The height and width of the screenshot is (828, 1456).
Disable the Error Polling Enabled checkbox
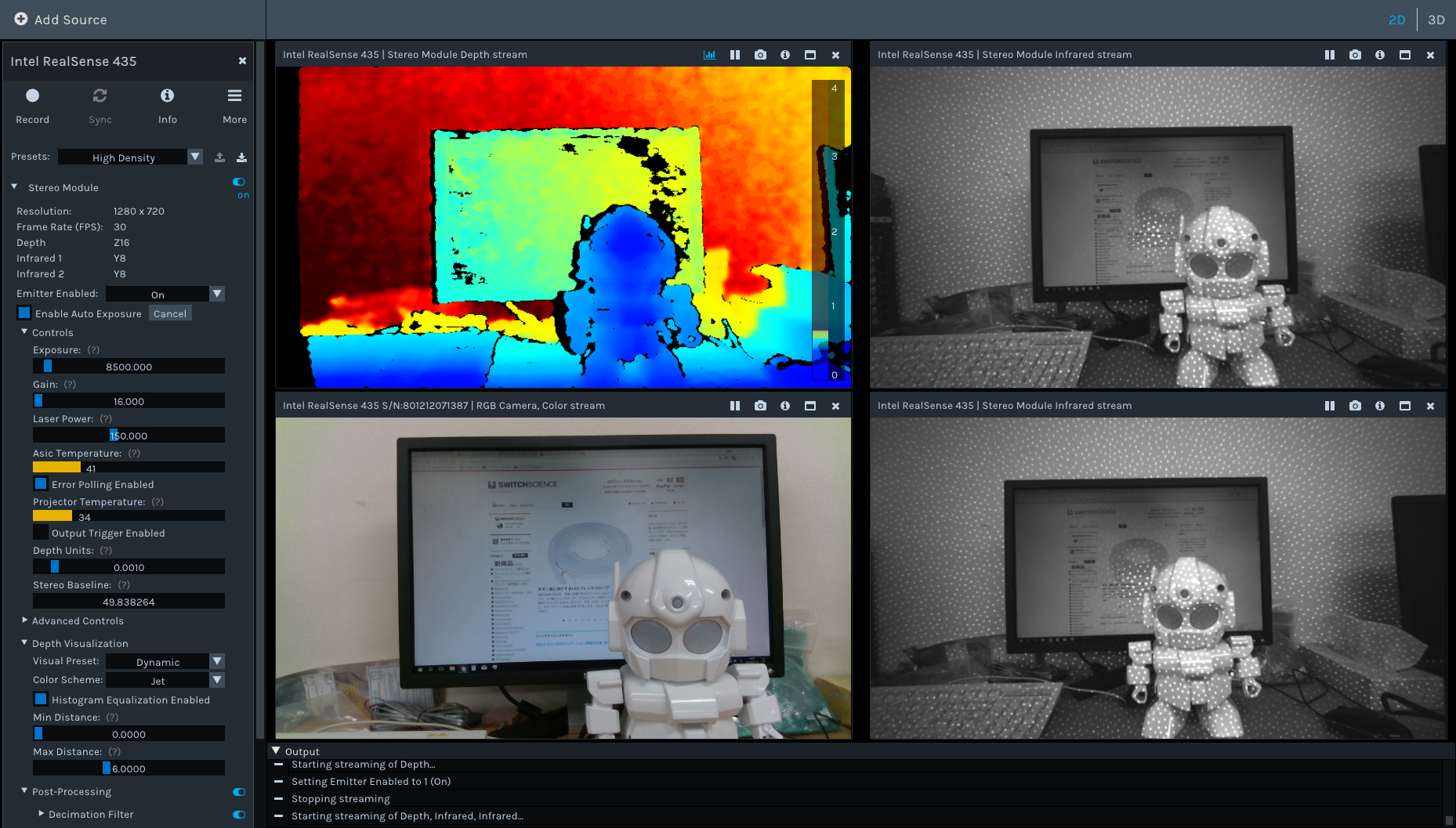41,483
